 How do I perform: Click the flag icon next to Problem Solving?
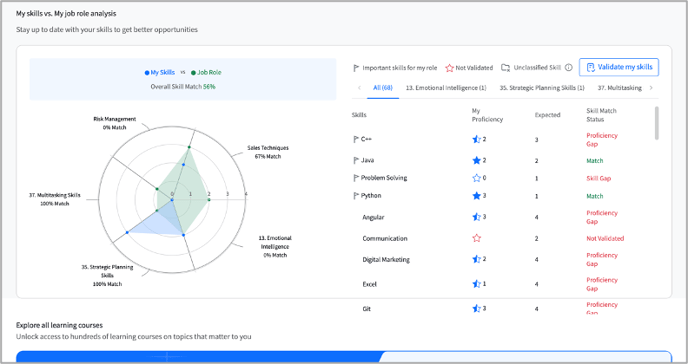[x=356, y=178]
